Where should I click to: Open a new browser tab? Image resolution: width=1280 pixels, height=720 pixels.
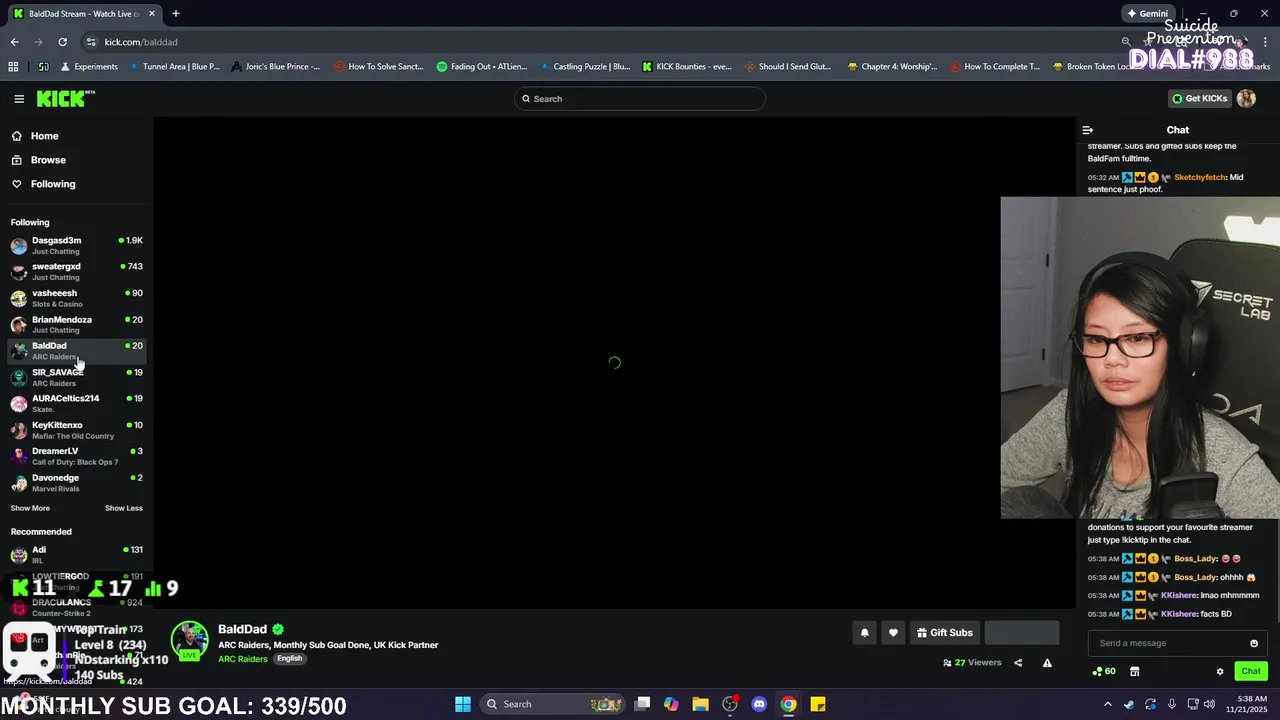(175, 14)
